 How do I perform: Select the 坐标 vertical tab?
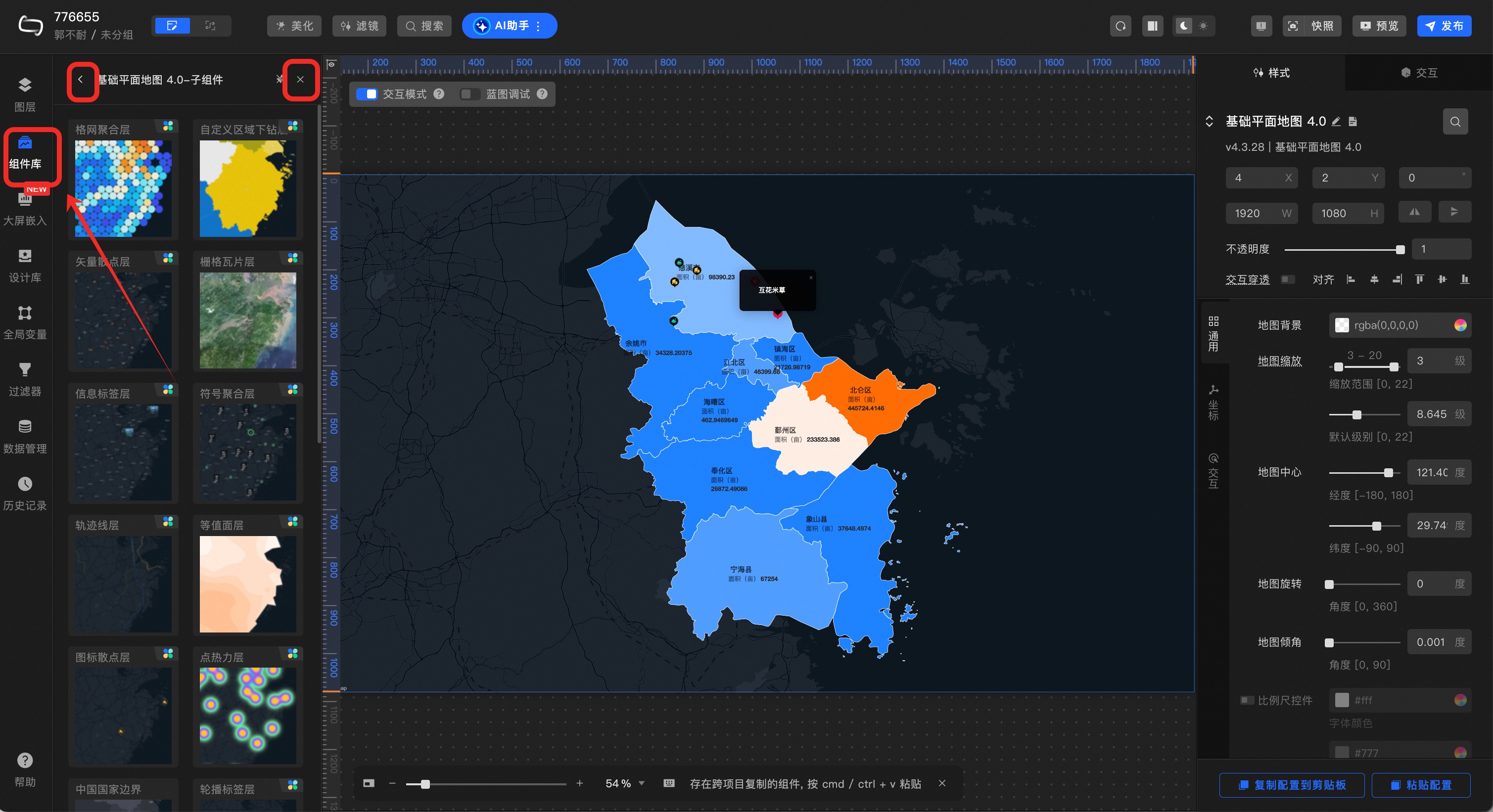tap(1213, 403)
